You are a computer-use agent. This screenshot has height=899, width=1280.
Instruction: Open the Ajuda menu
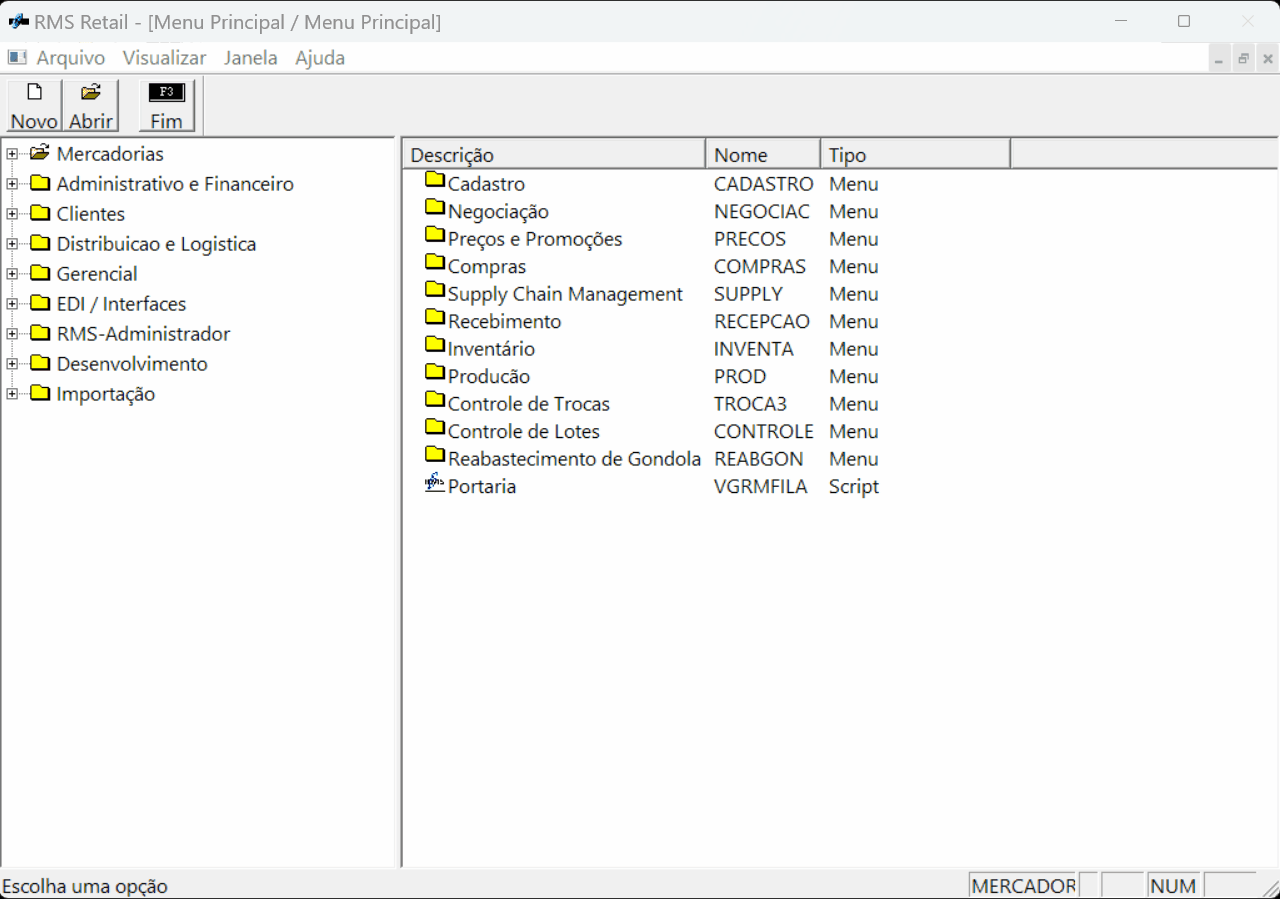(x=320, y=58)
